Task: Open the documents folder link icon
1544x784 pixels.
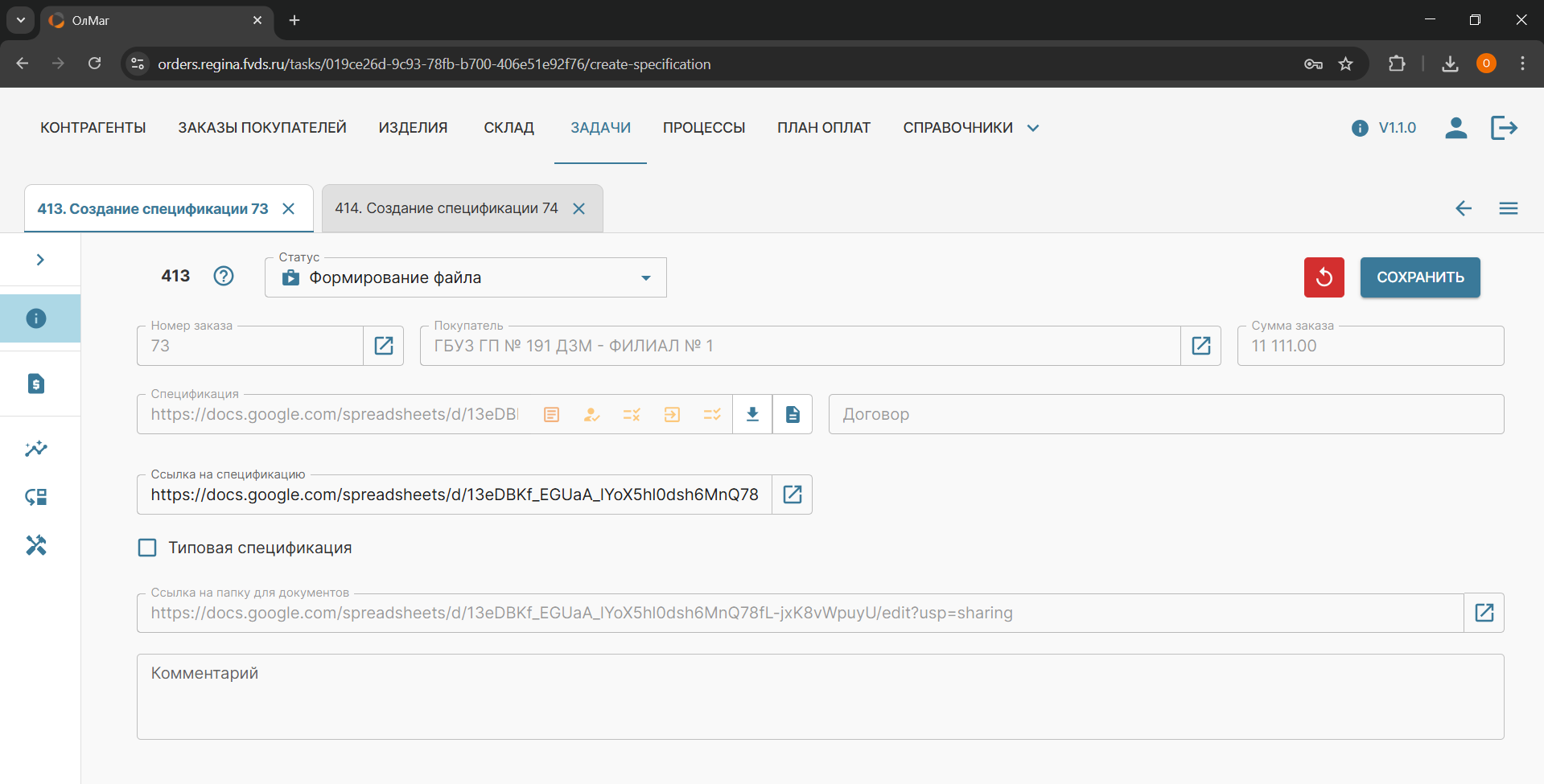Action: (x=1484, y=613)
